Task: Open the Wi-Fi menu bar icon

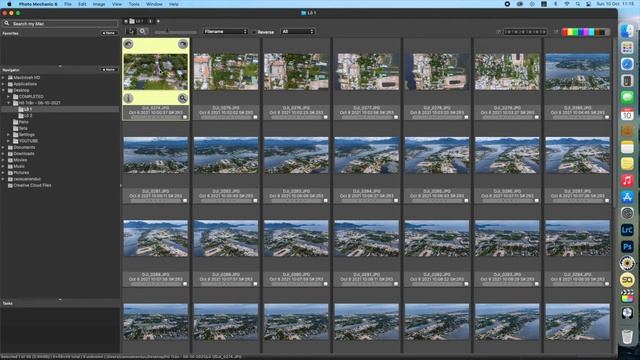Action: (567, 4)
